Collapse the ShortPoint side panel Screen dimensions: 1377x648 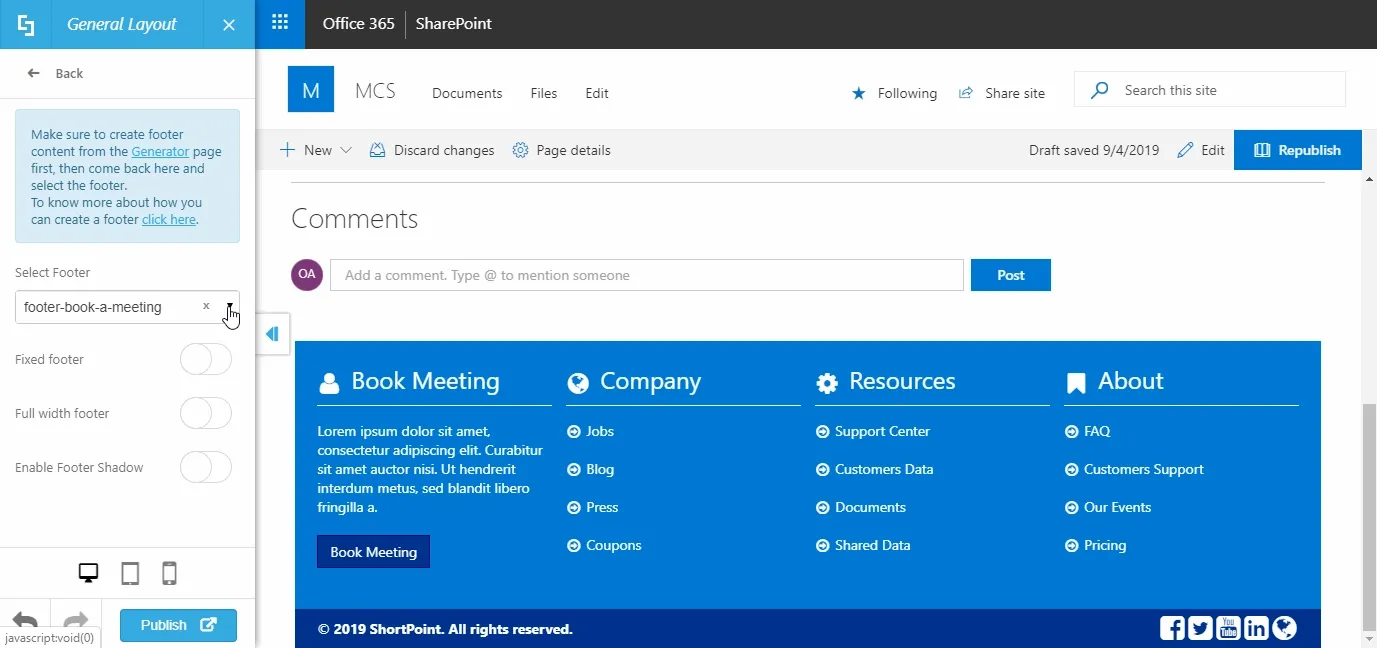[x=272, y=334]
